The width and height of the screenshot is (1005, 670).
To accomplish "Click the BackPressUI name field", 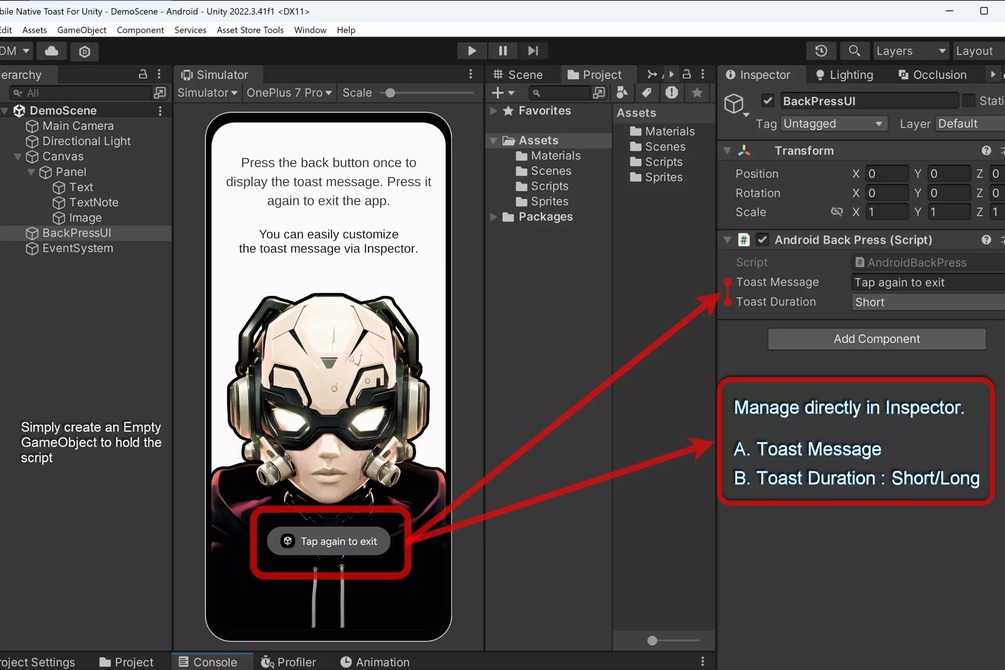I will coord(868,101).
